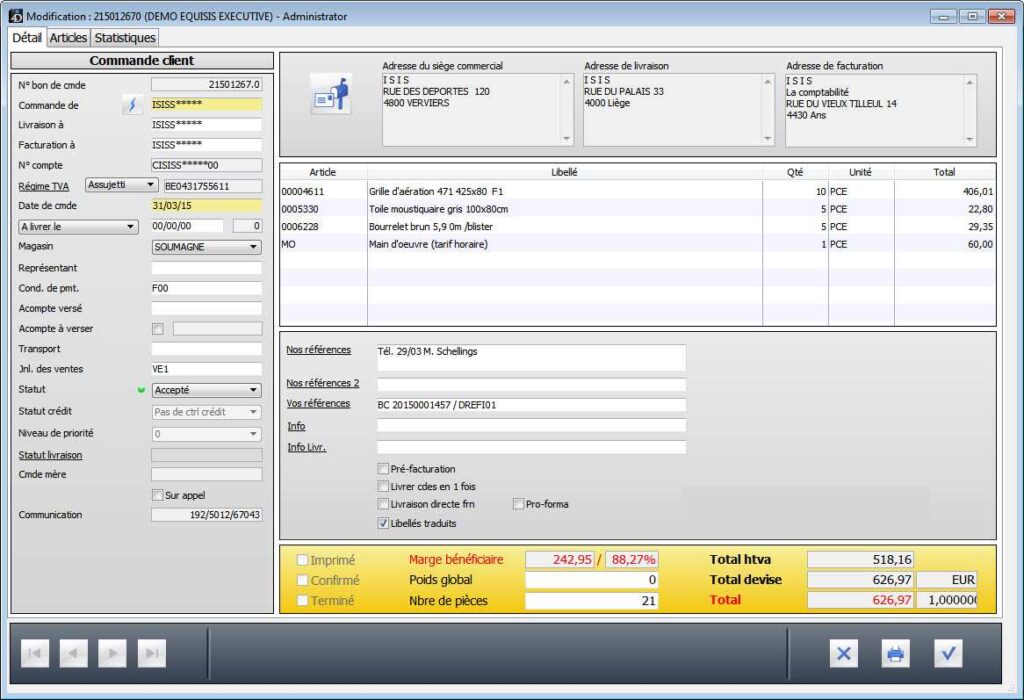Image resolution: width=1024 pixels, height=700 pixels.
Task: Click the mailbox address icon
Action: [x=332, y=95]
